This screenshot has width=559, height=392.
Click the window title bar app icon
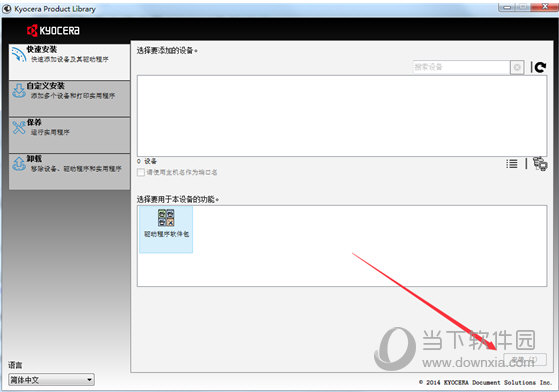[x=7, y=9]
